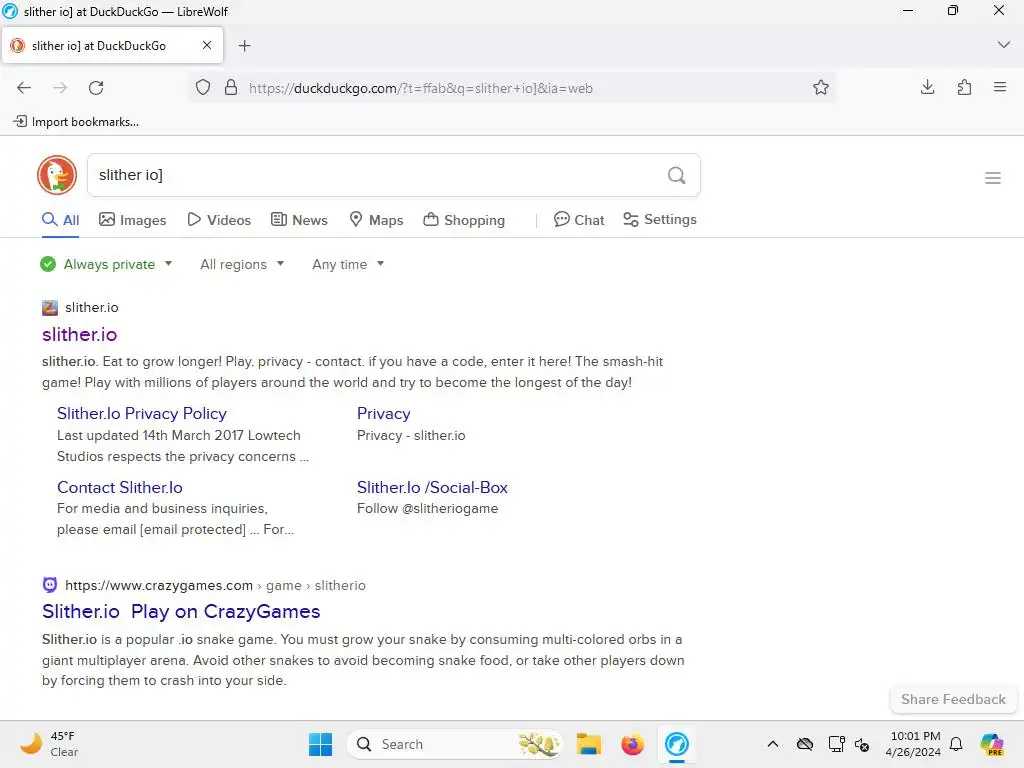Open the clock showing 10:01 PM

click(913, 744)
